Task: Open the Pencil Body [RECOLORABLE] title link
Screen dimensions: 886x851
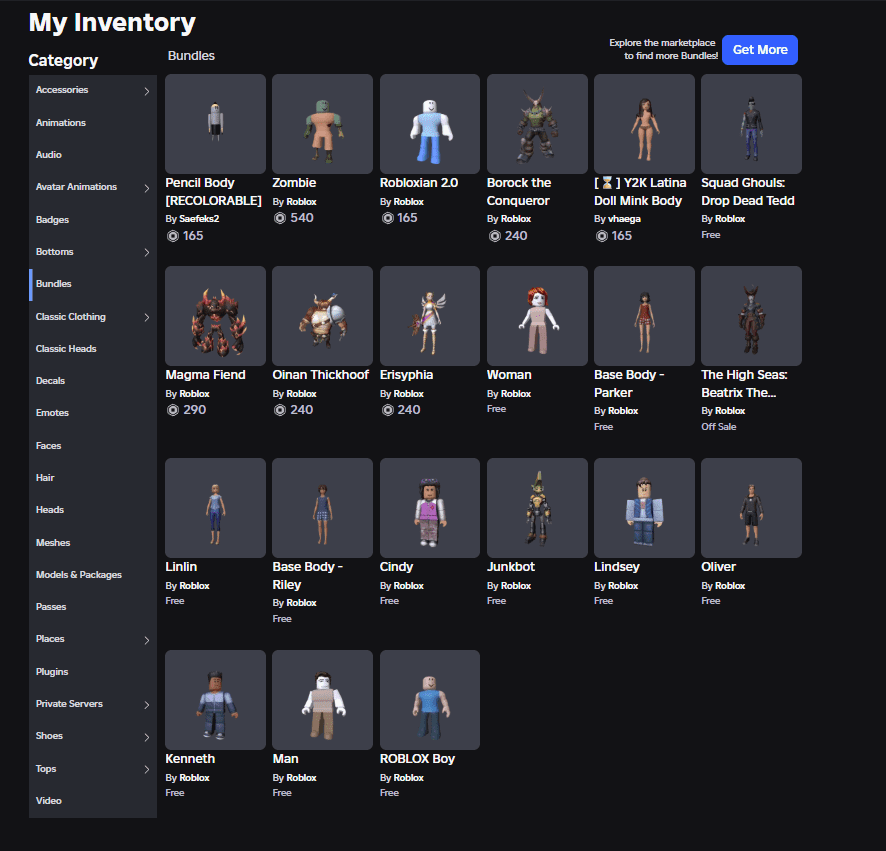Action: [214, 191]
